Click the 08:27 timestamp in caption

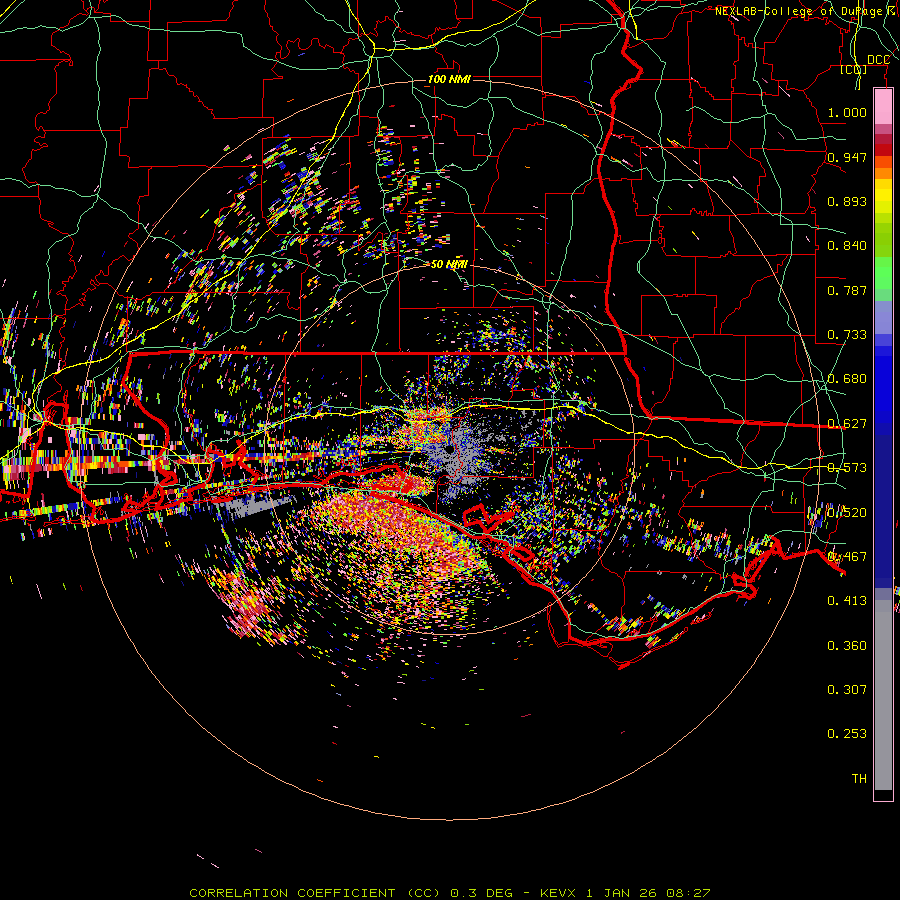click(688, 893)
